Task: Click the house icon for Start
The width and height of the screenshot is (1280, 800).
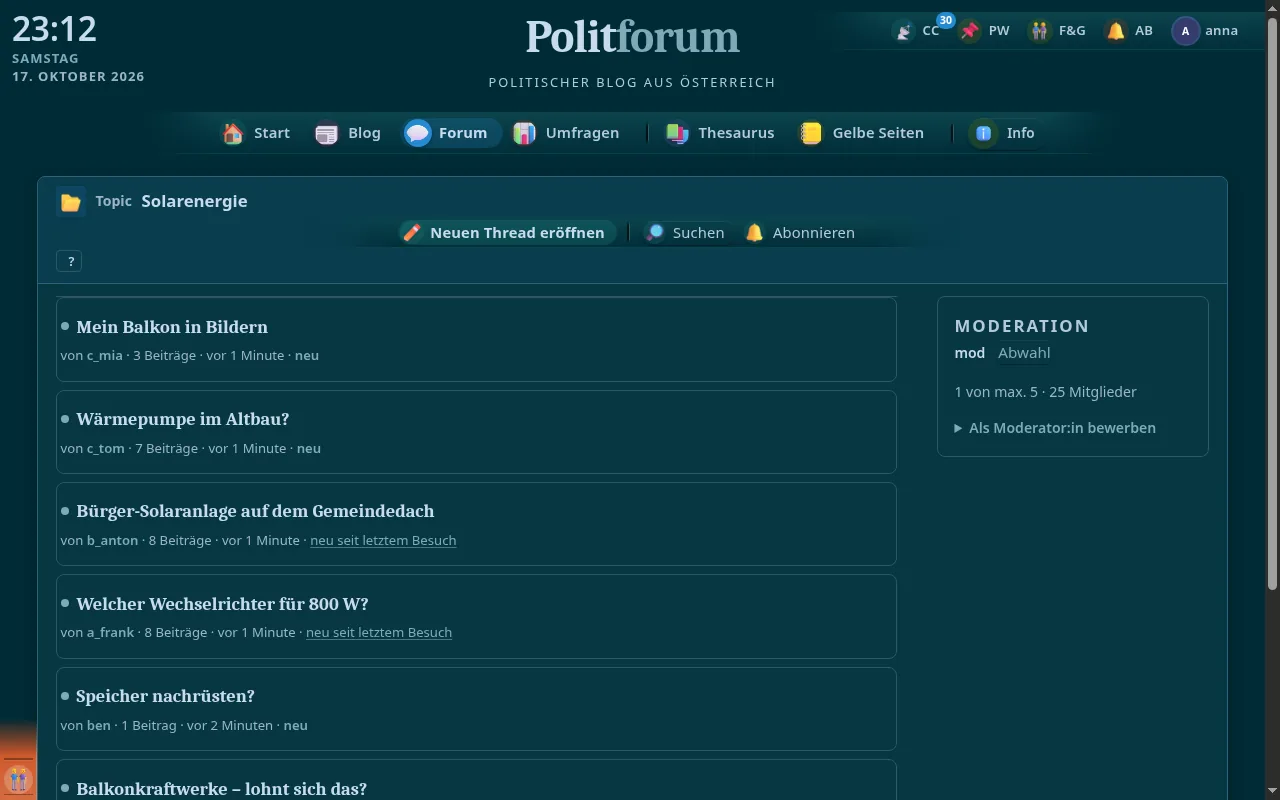Action: (x=233, y=133)
